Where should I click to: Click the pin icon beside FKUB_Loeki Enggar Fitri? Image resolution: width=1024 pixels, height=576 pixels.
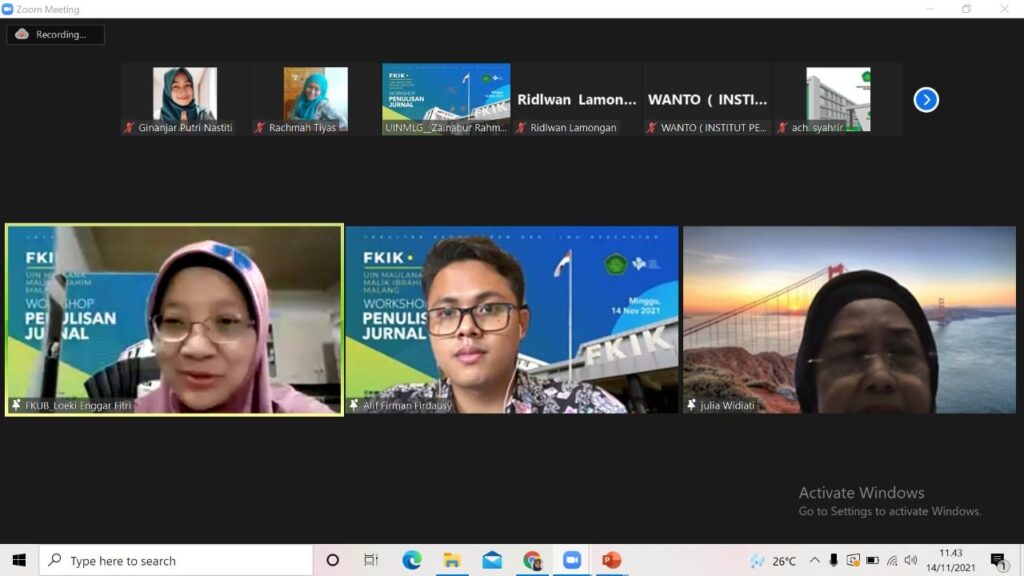pos(16,405)
